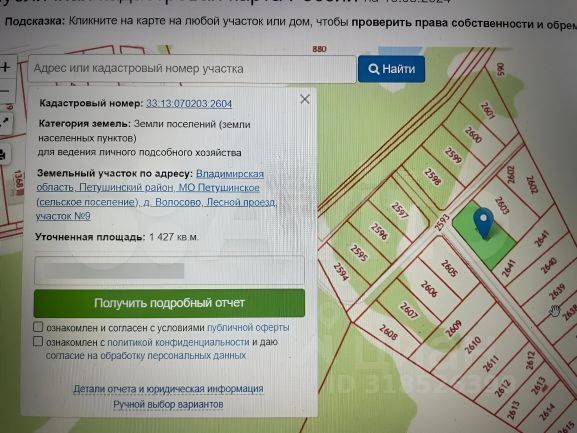Select parcel 2597 on the map
577x433 pixels.
tap(399, 210)
